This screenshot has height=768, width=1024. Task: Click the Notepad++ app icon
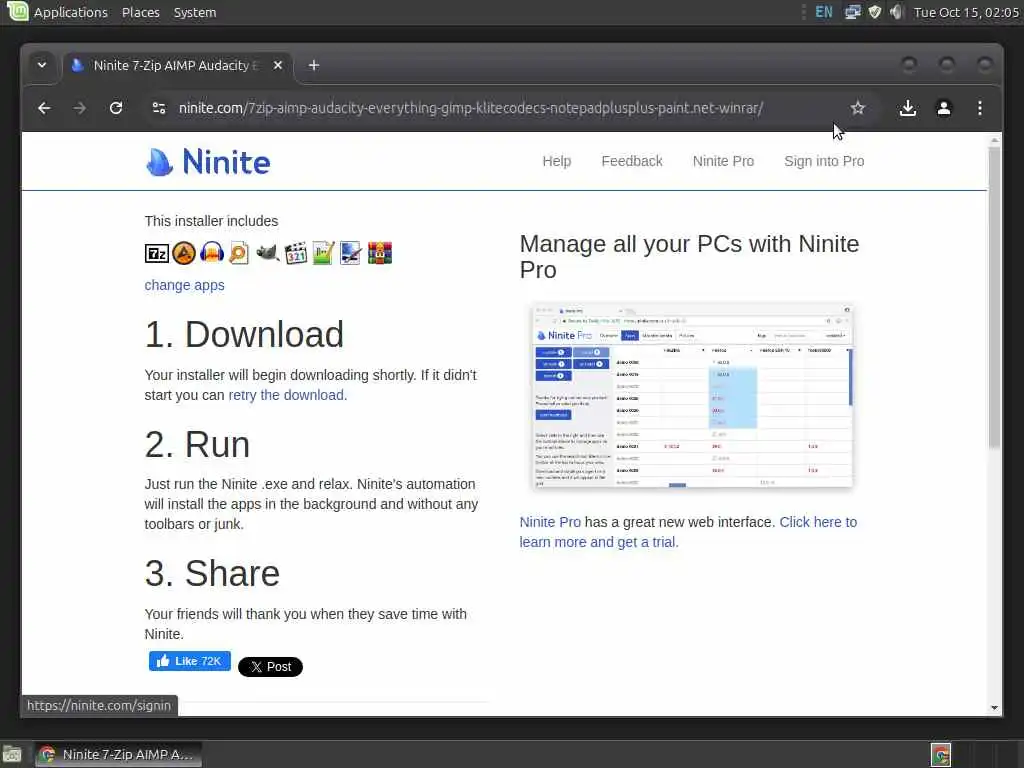pyautogui.click(x=323, y=253)
